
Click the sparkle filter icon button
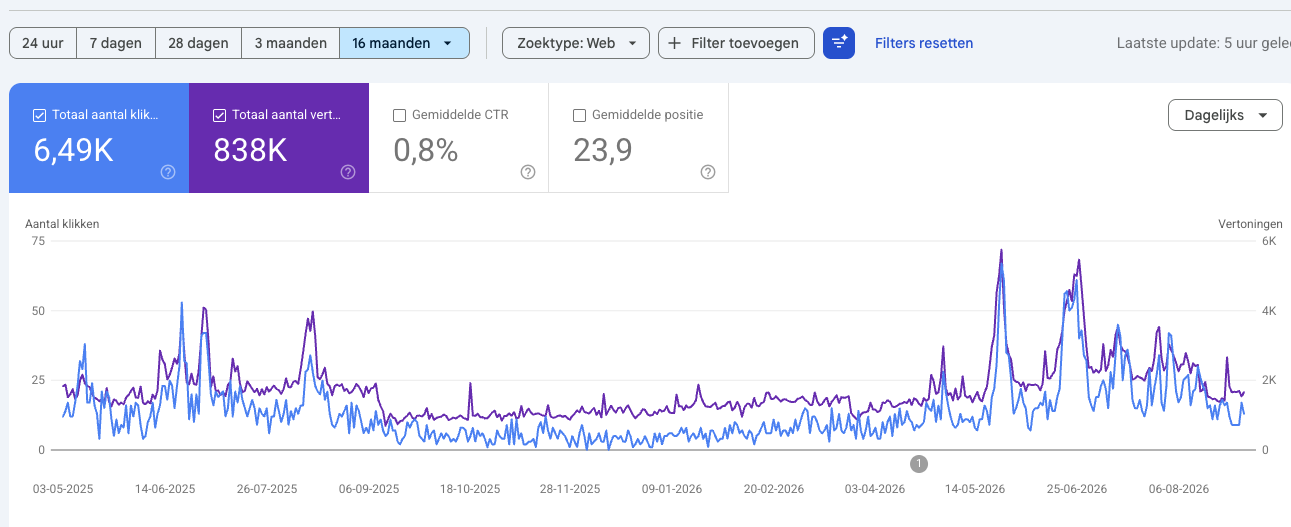[x=839, y=43]
